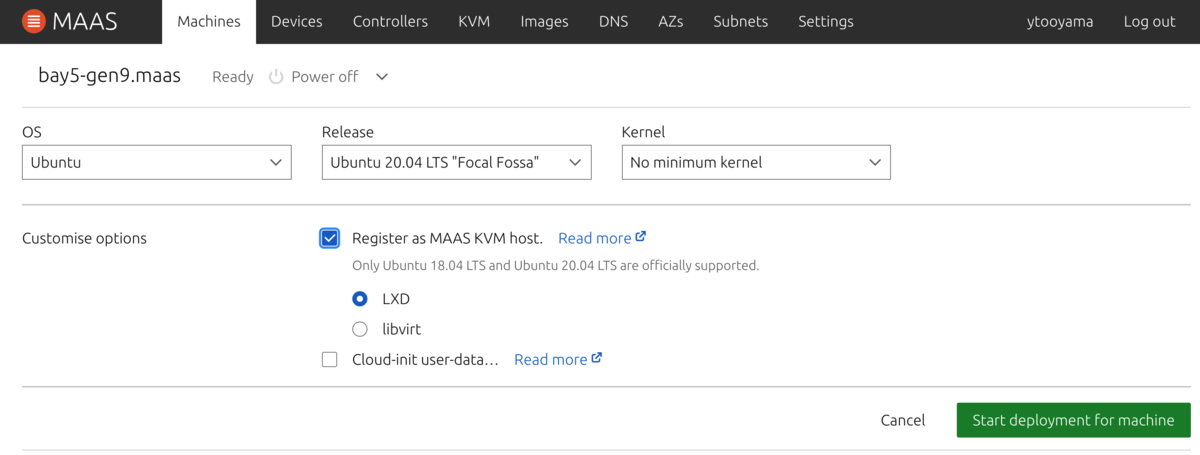Click external link icon beside Cloud-init Read more
The height and width of the screenshot is (455, 1200).
tap(597, 358)
